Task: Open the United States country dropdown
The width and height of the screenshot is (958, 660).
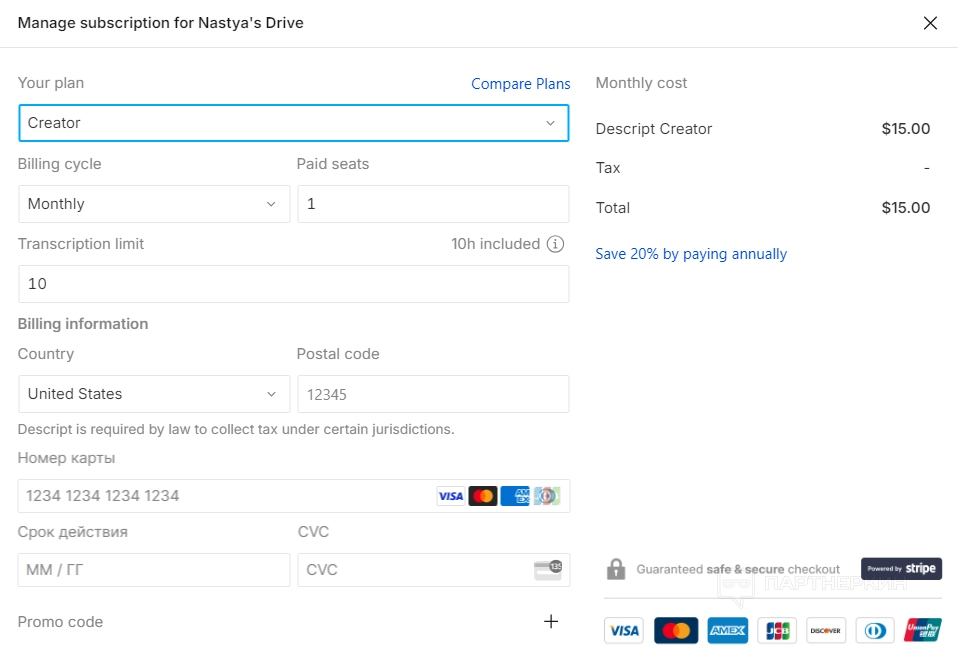Action: click(154, 394)
